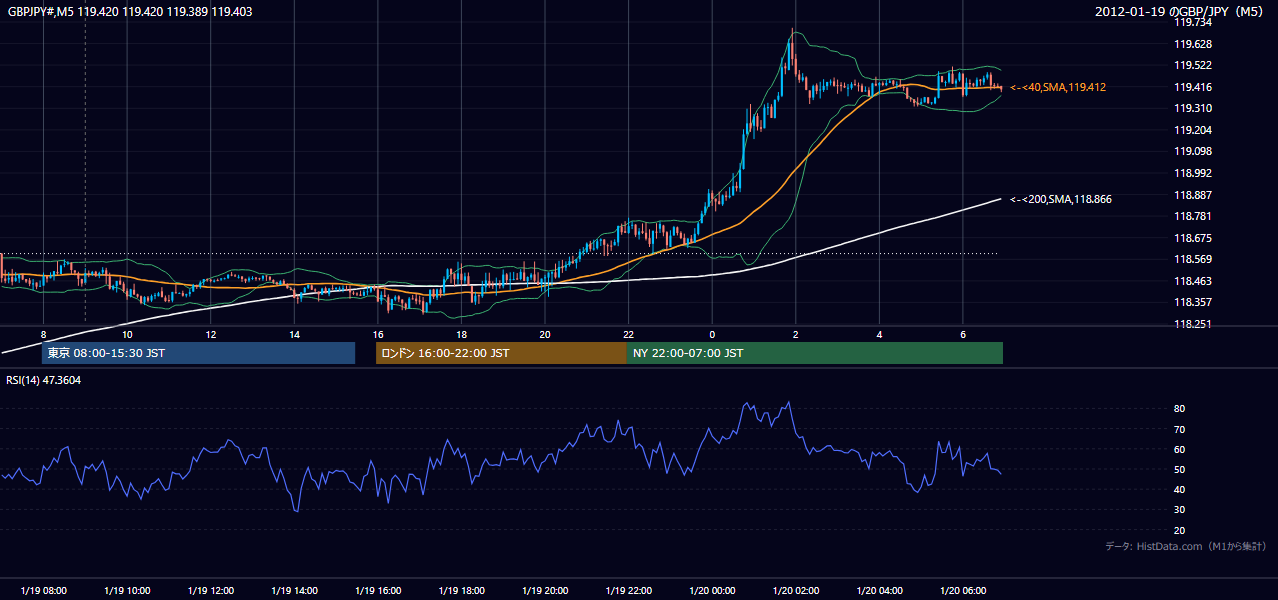Click the 1/19 16:00 time axis label
The height and width of the screenshot is (600, 1278).
pos(378,591)
